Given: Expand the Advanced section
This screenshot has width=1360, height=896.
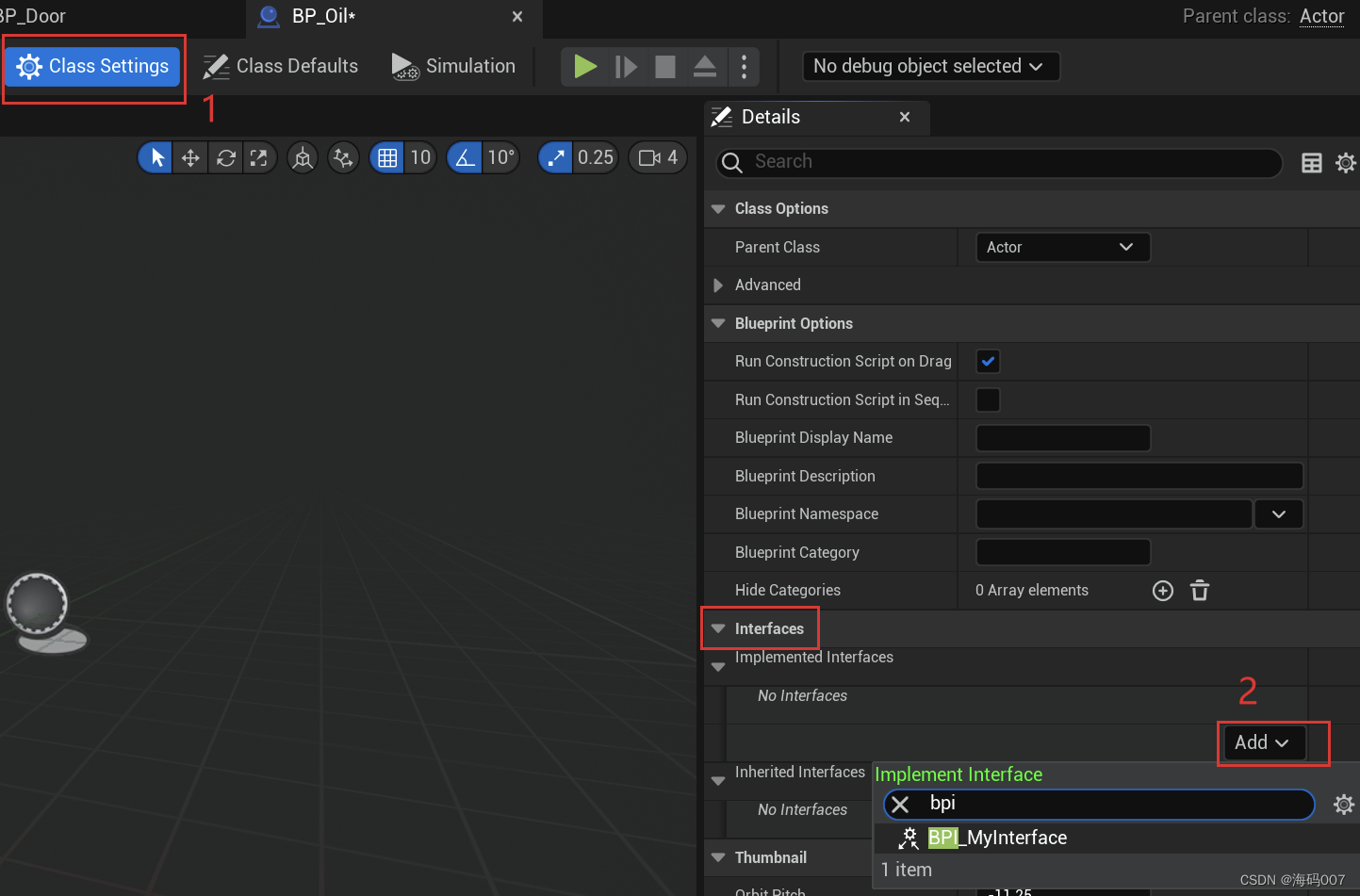Looking at the screenshot, I should (718, 285).
